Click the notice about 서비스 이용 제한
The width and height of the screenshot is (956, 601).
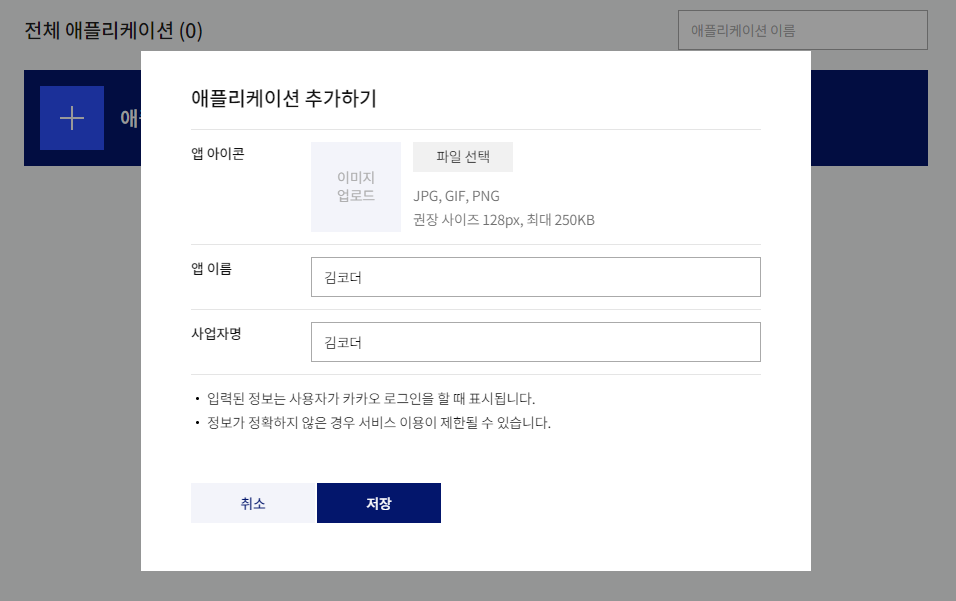pyautogui.click(x=379, y=422)
